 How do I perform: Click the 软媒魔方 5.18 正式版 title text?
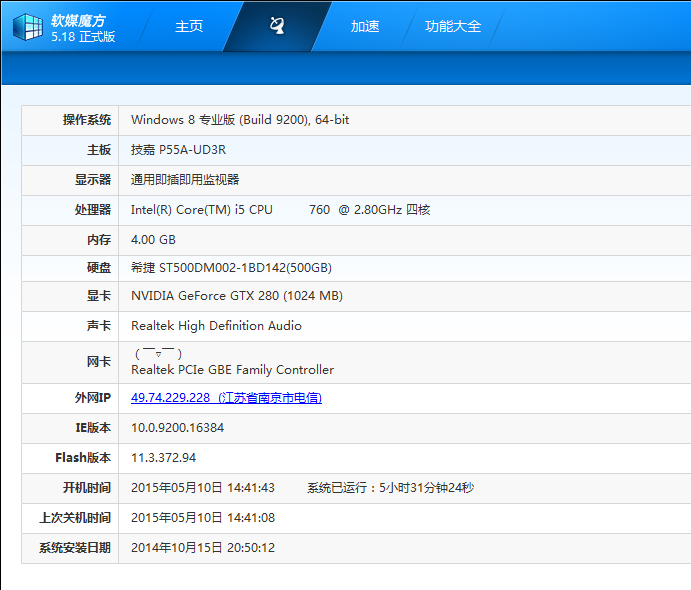[83, 29]
